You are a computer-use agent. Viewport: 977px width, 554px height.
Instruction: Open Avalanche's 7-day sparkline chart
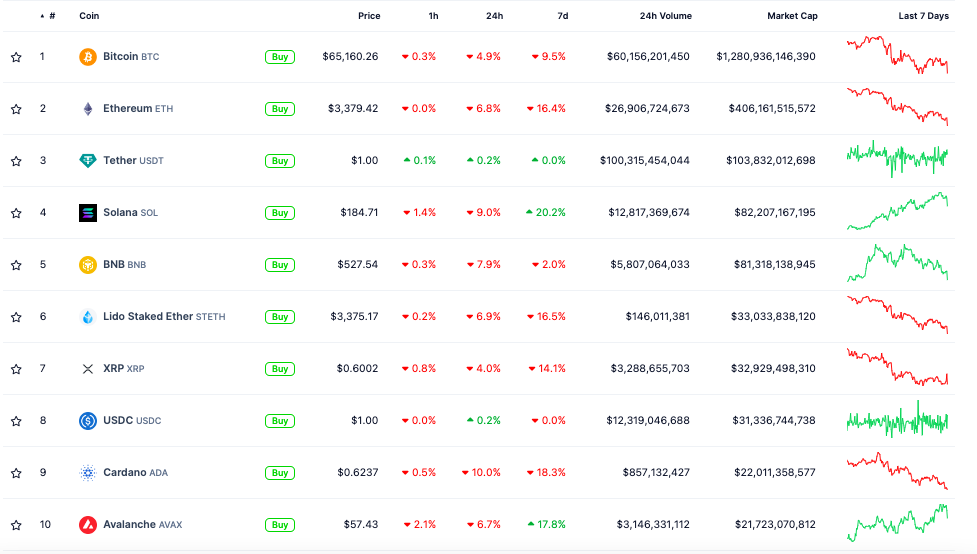coord(897,523)
